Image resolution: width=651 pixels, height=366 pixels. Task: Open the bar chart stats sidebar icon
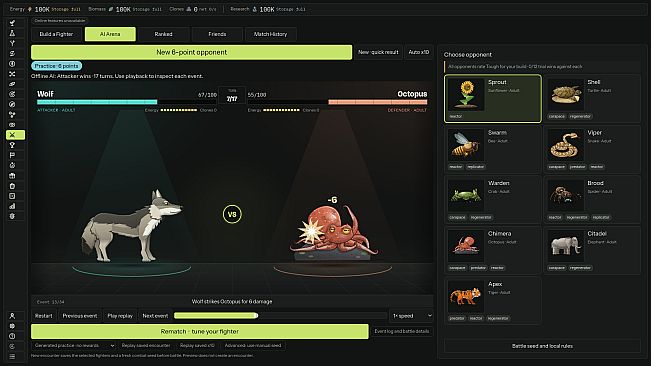click(x=12, y=206)
